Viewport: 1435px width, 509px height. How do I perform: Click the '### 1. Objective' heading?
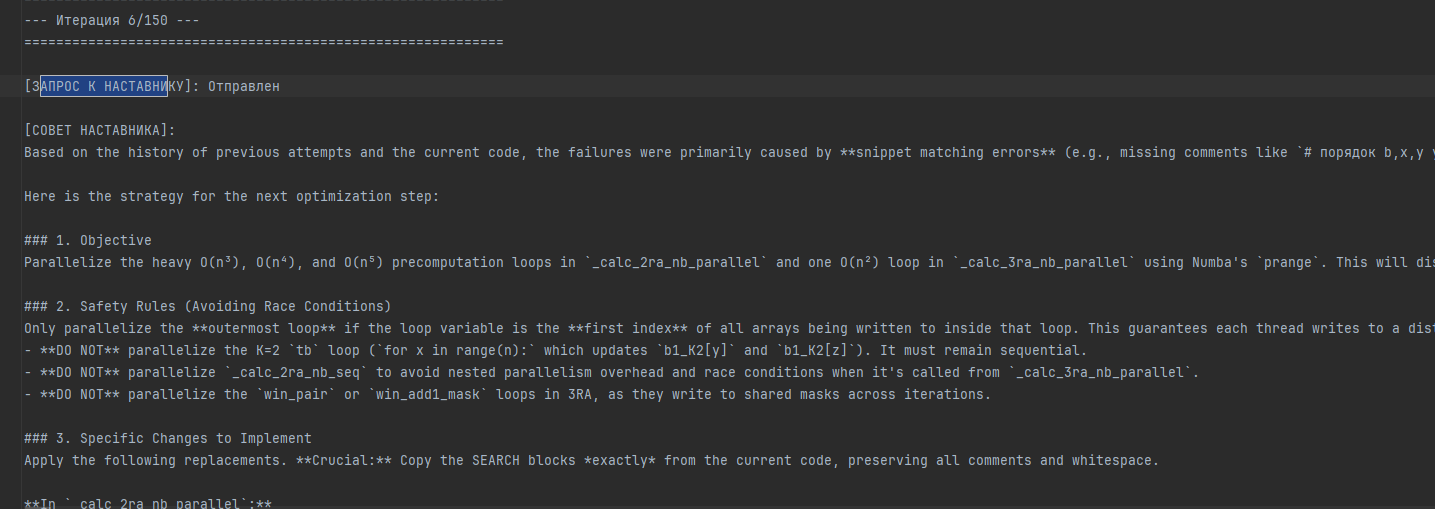(88, 240)
